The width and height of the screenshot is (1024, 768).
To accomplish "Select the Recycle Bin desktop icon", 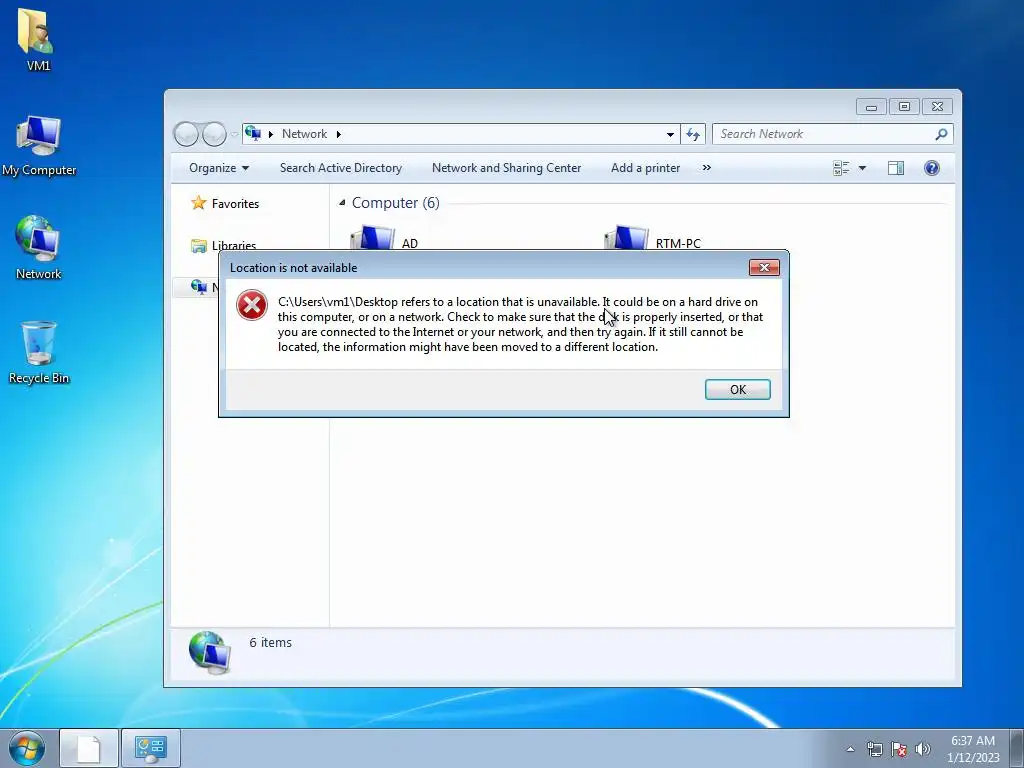I will (x=39, y=353).
